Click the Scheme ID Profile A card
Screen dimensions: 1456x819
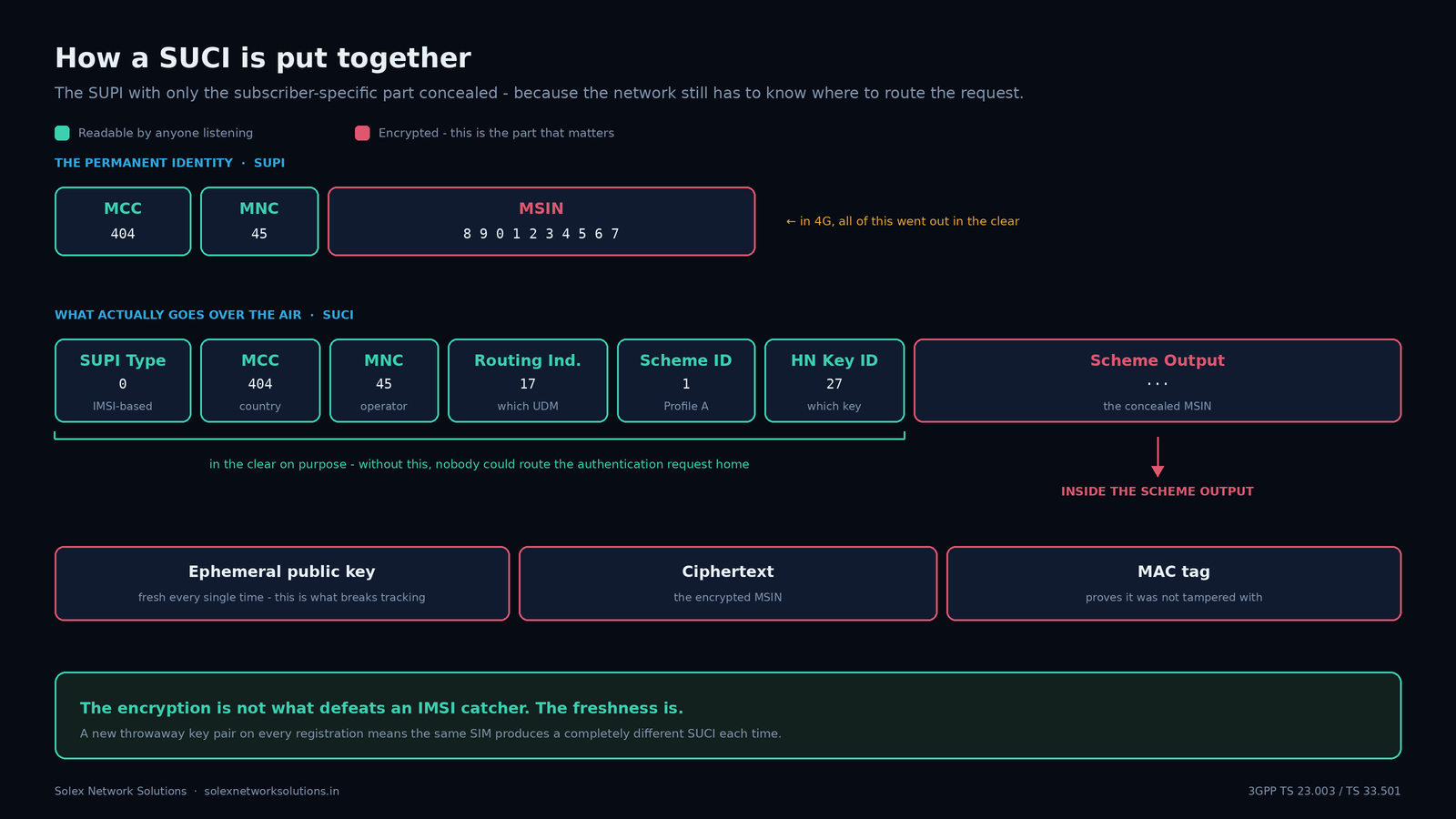[x=686, y=380]
